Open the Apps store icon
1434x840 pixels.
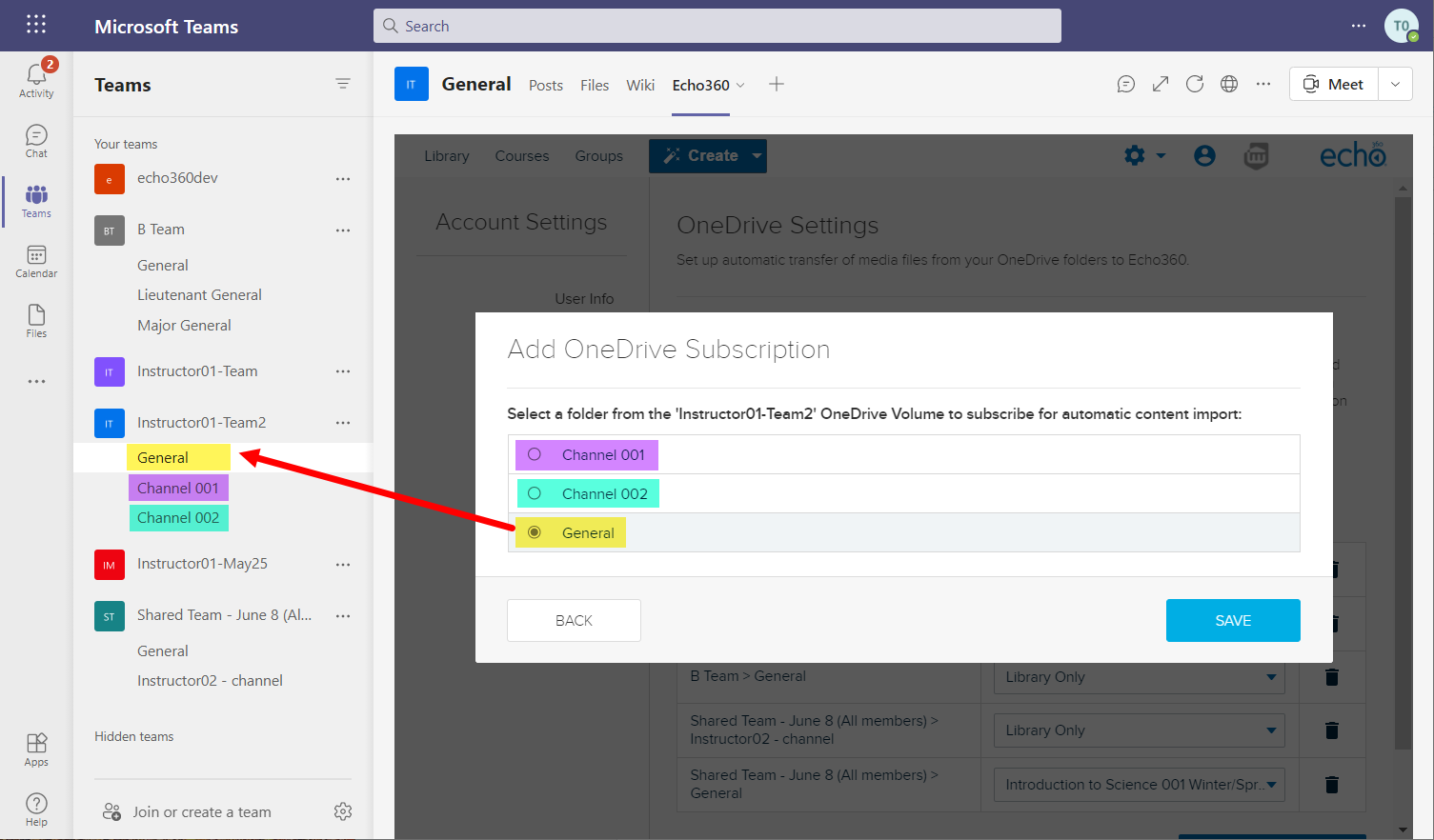(36, 750)
